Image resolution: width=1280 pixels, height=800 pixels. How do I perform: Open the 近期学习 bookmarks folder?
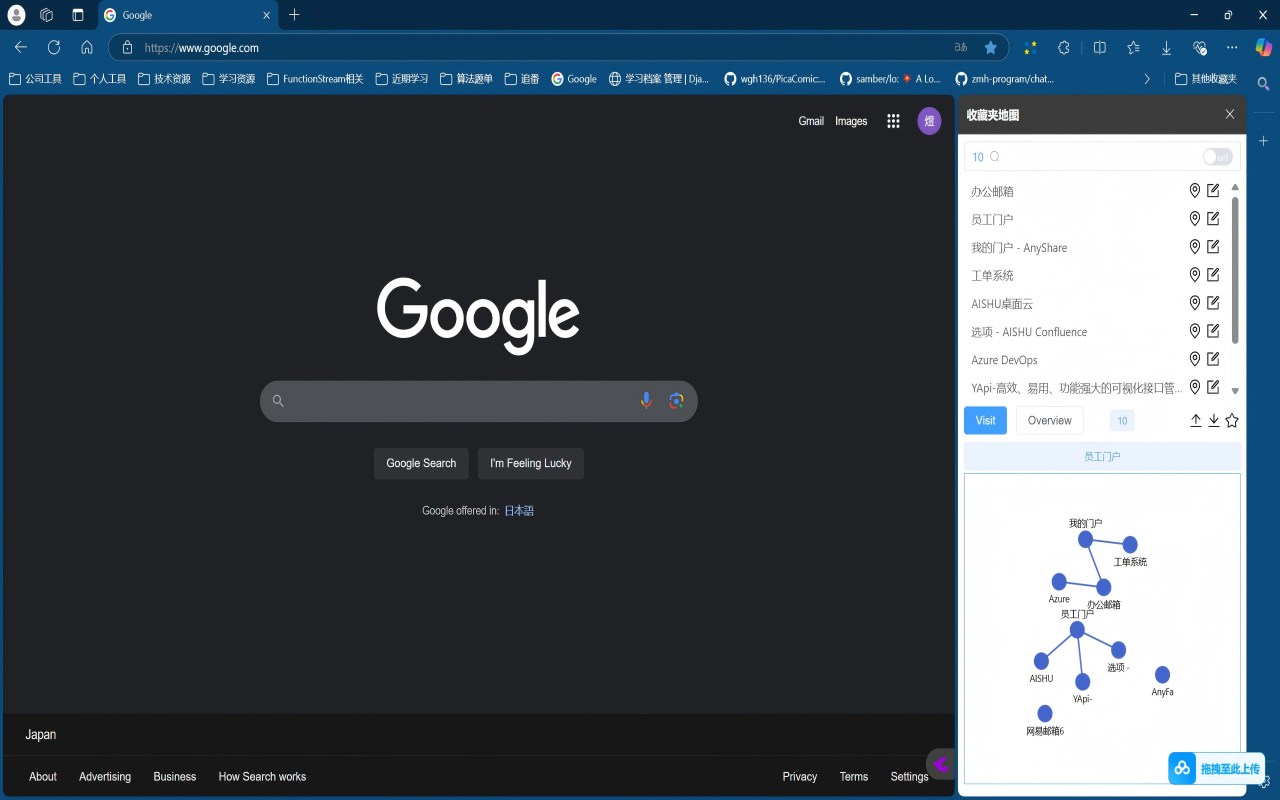point(402,78)
